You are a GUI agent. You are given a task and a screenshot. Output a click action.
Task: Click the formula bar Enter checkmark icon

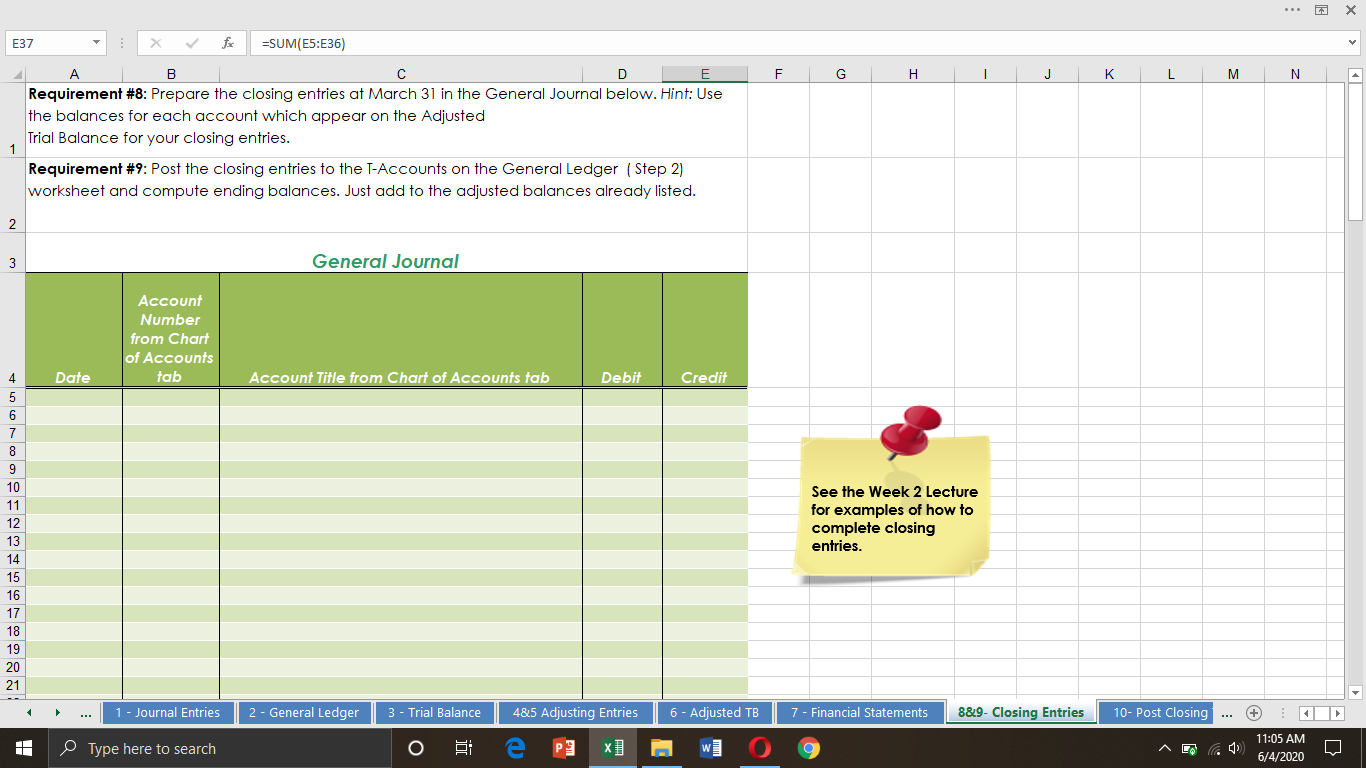192,43
